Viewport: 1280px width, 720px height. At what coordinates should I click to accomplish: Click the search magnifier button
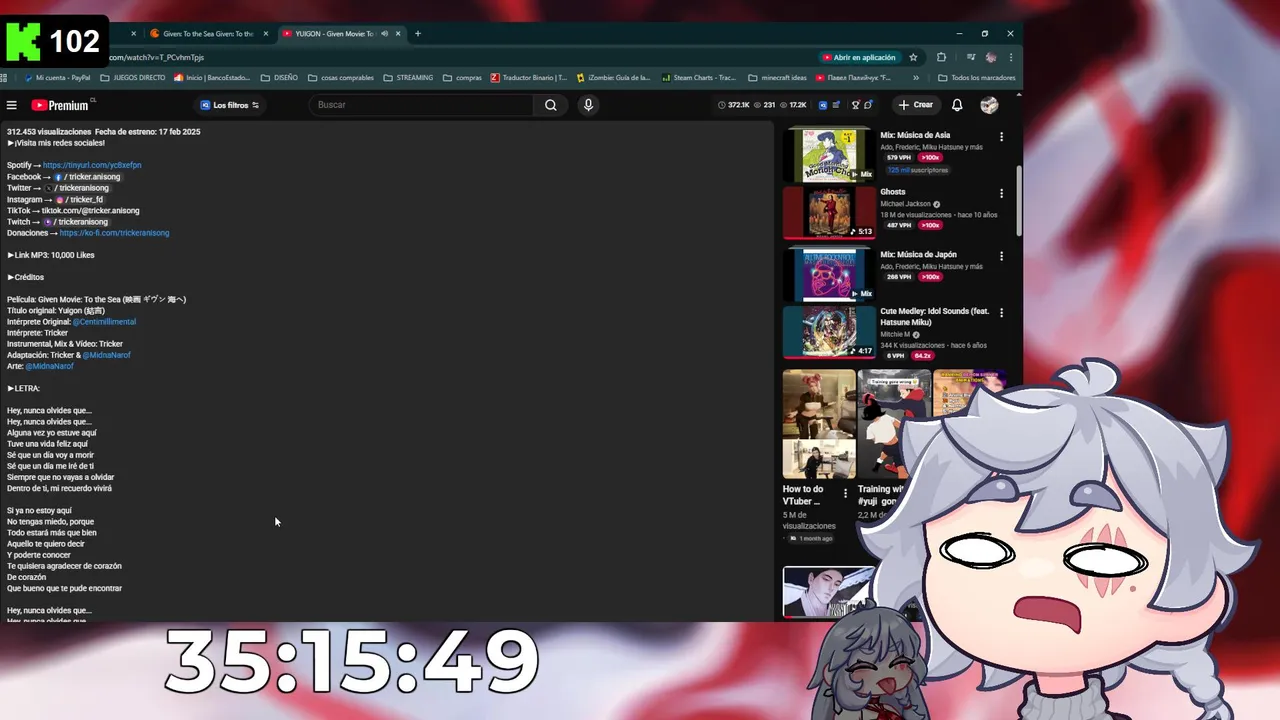tap(551, 105)
